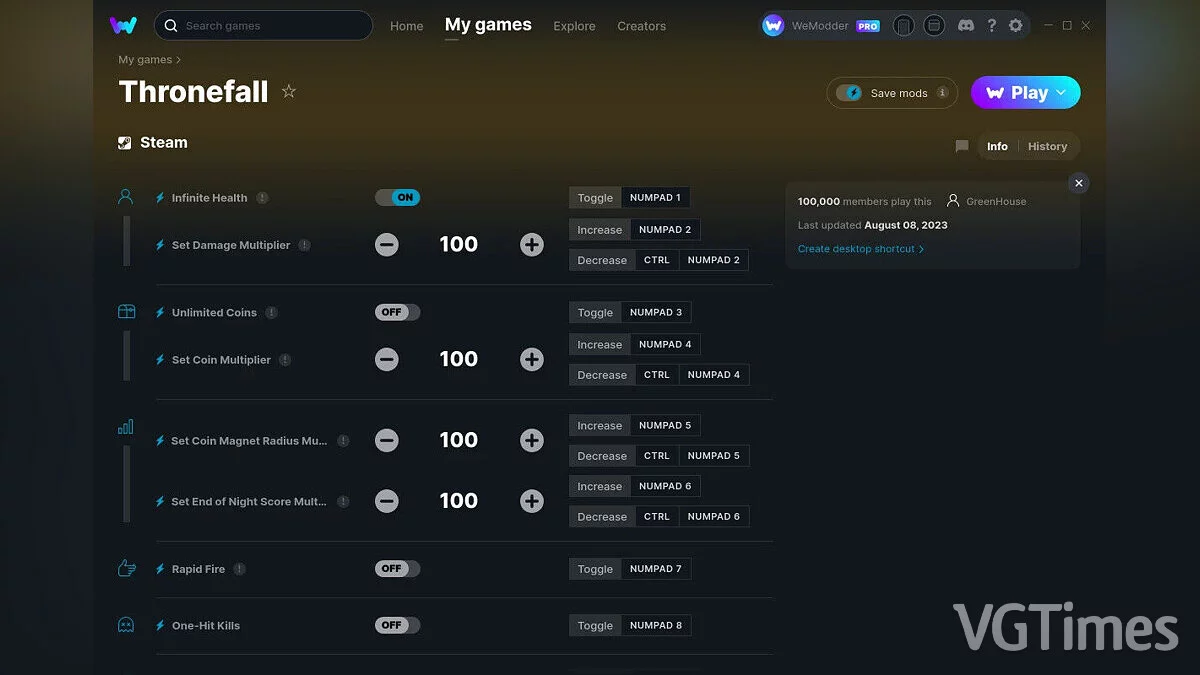
Task: Switch to the History tab
Action: [1047, 146]
